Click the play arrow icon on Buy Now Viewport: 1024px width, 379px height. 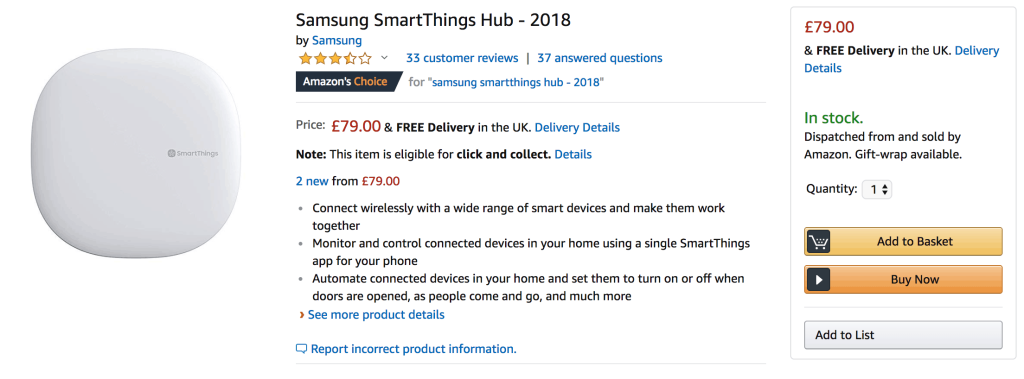point(818,280)
